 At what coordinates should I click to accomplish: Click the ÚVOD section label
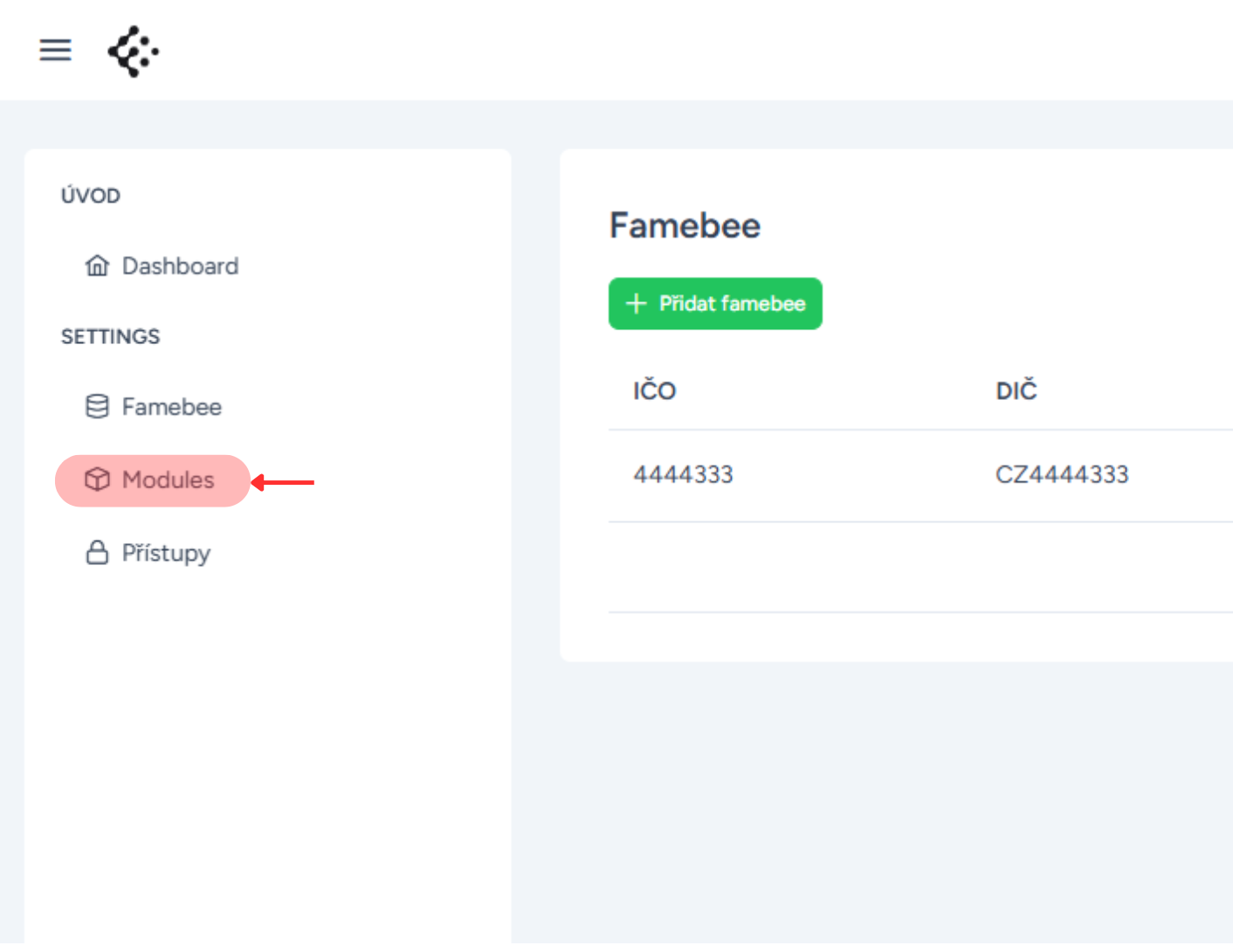point(91,195)
